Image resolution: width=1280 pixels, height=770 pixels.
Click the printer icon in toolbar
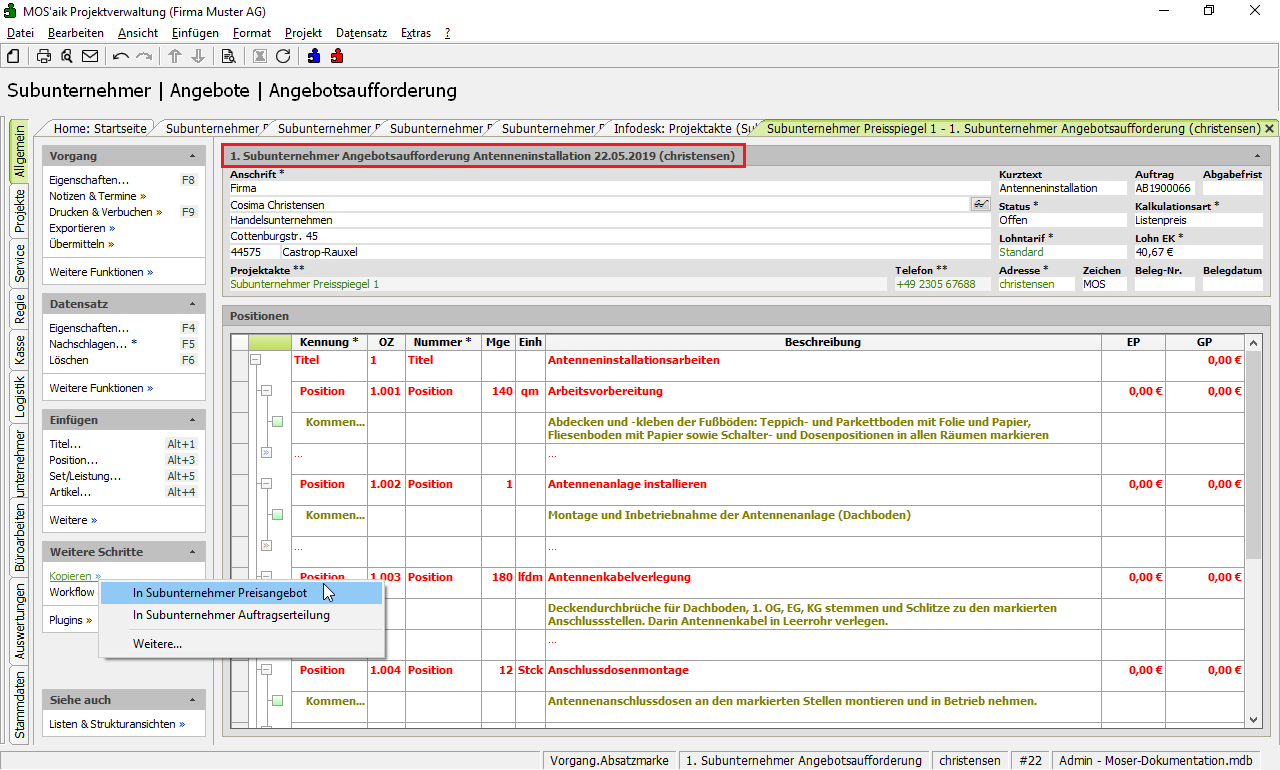pyautogui.click(x=44, y=56)
